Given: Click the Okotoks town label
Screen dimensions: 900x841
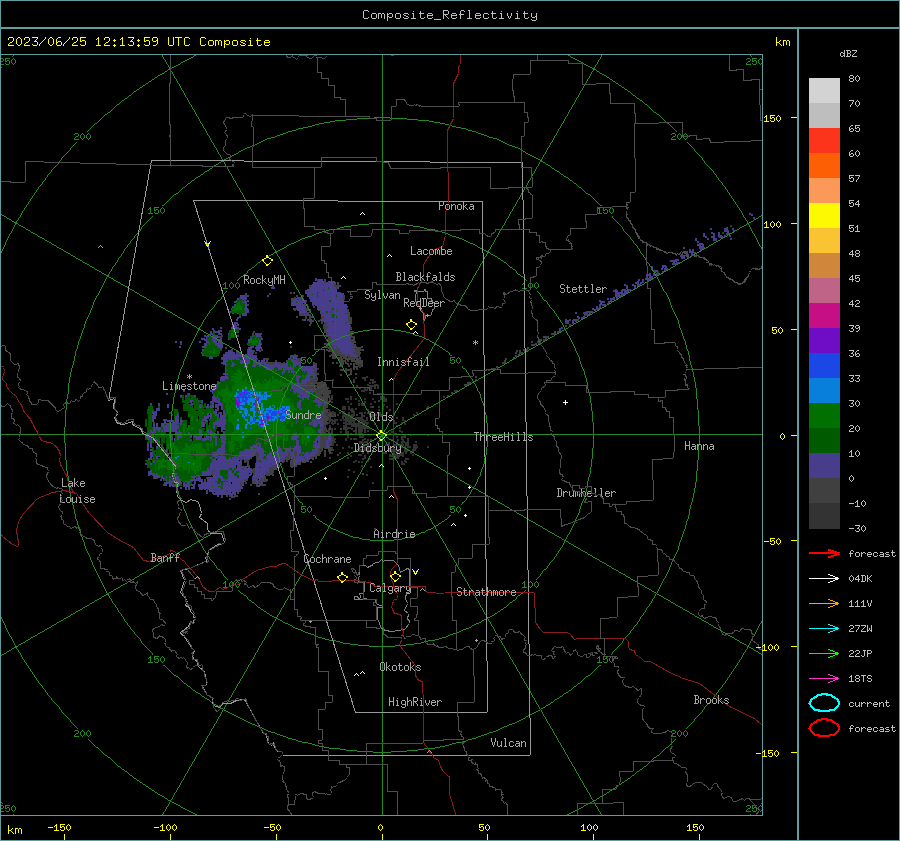Looking at the screenshot, I should pyautogui.click(x=400, y=667).
